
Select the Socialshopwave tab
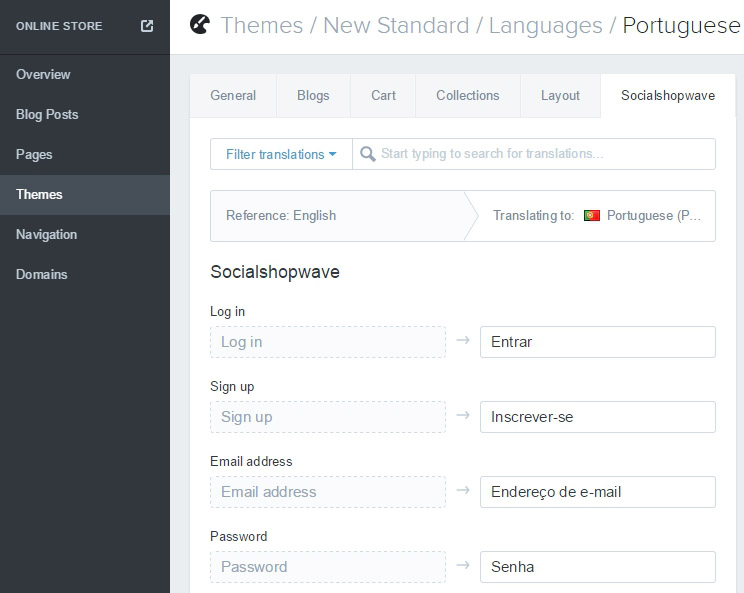tap(668, 95)
